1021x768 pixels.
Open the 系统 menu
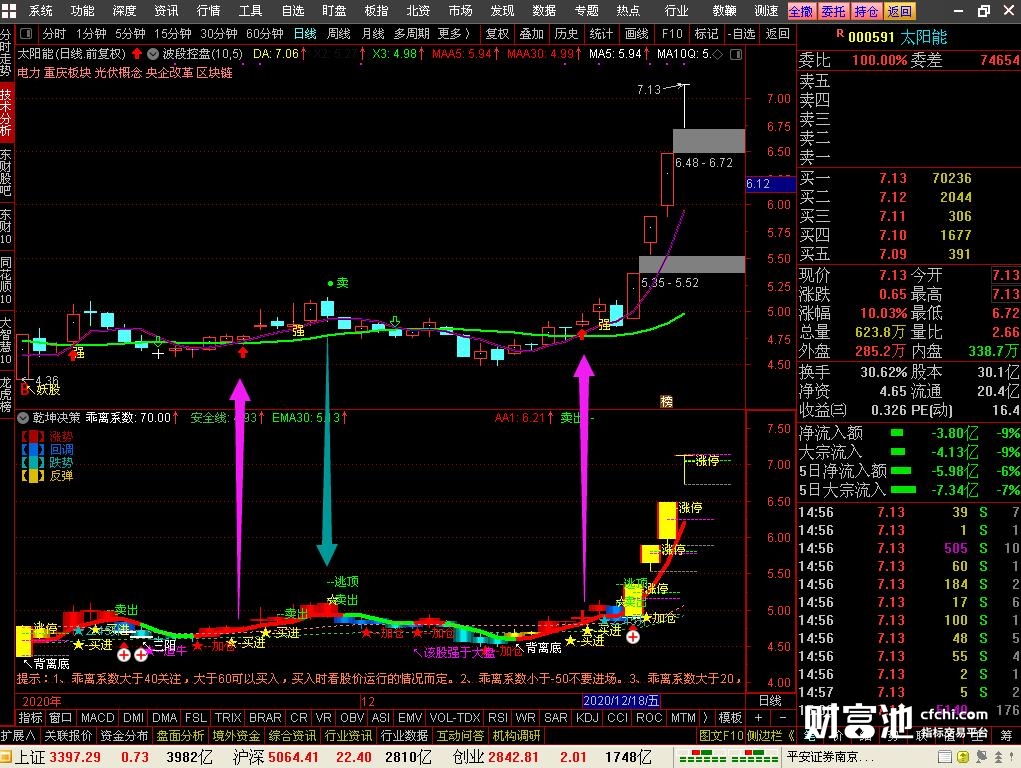pyautogui.click(x=40, y=10)
